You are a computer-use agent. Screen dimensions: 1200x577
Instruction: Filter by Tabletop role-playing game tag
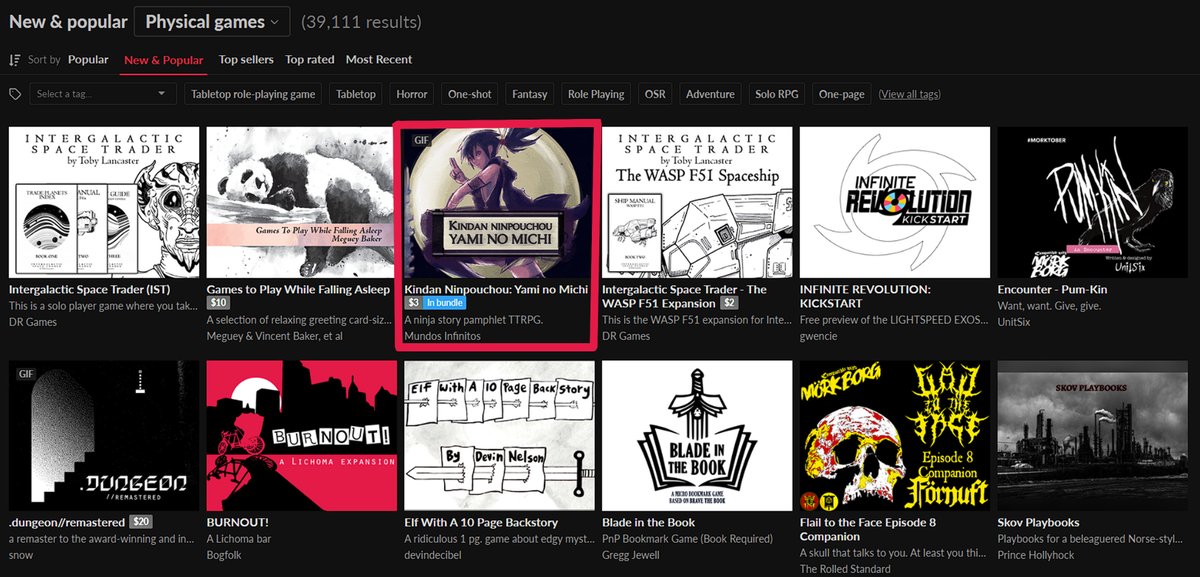pos(253,94)
